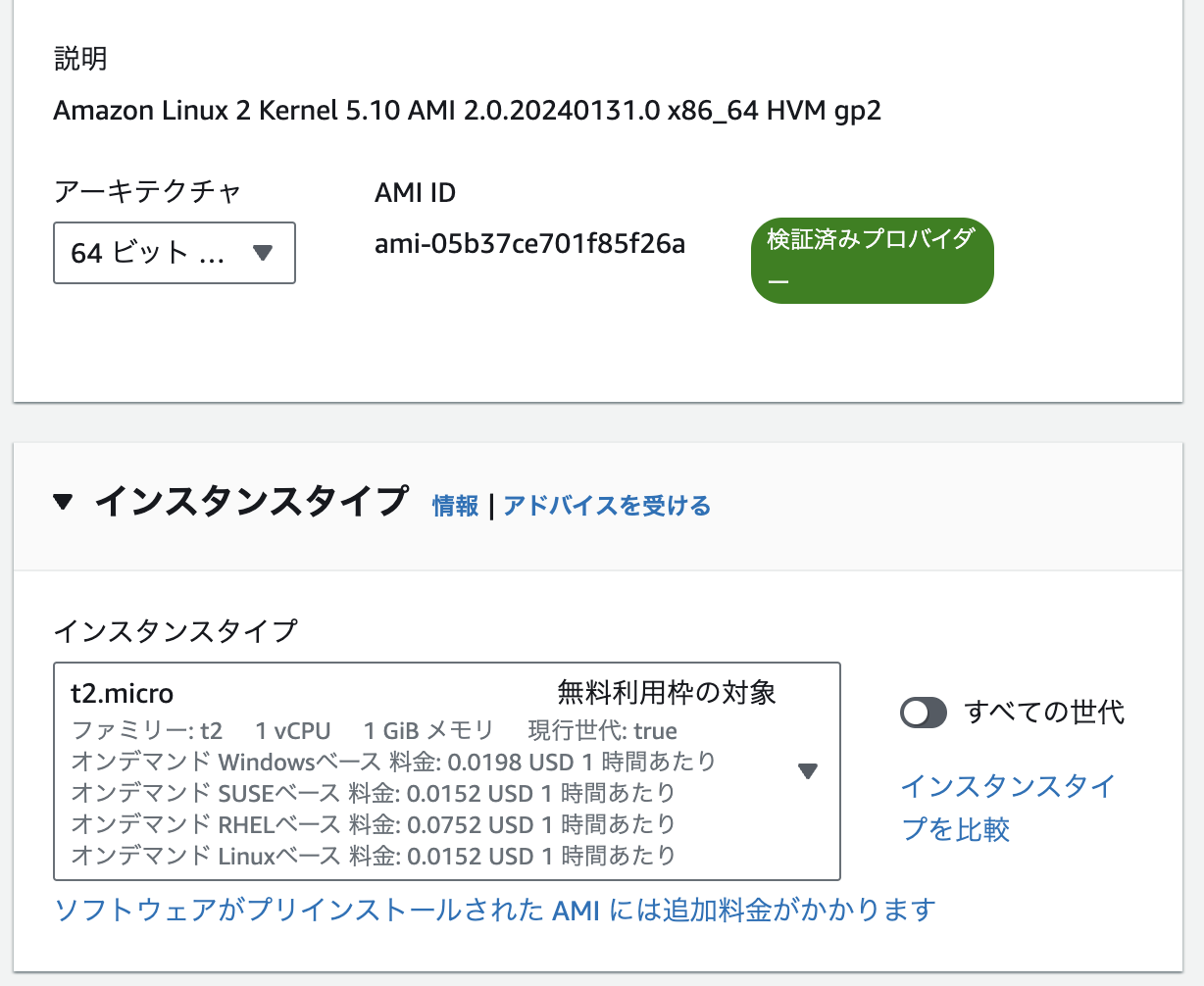Click the AMI ID ami-05b37ce701f85f26a text
The height and width of the screenshot is (986, 1204).
(x=529, y=244)
